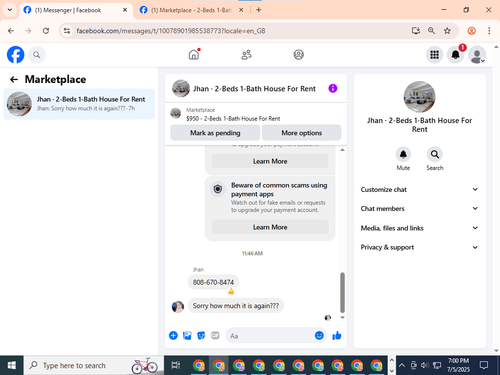Open the Facebook search magnifier

(x=37, y=55)
